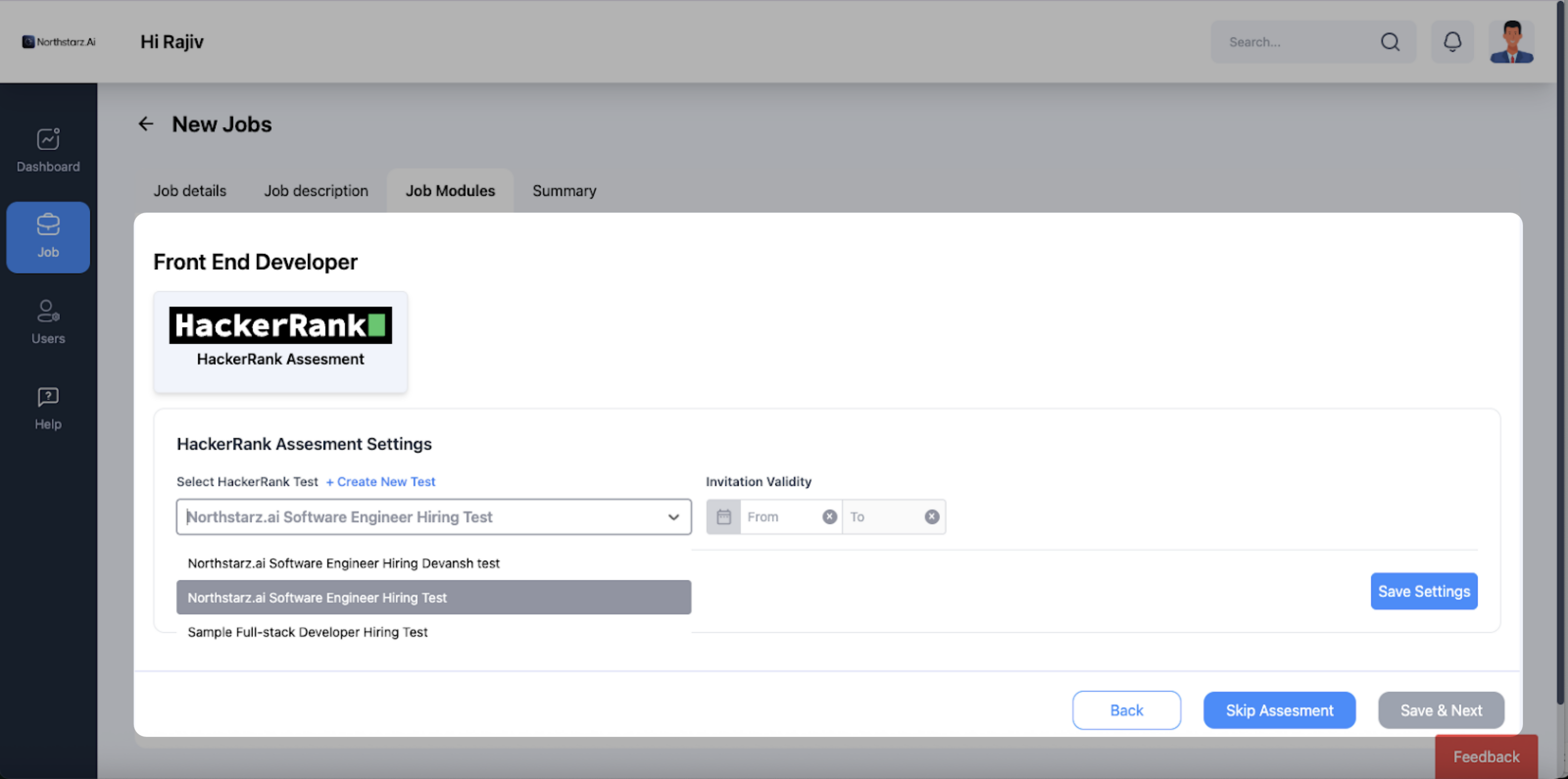Image resolution: width=1568 pixels, height=779 pixels.
Task: Select the Job briefcase icon in the sidebar
Action: (48, 225)
